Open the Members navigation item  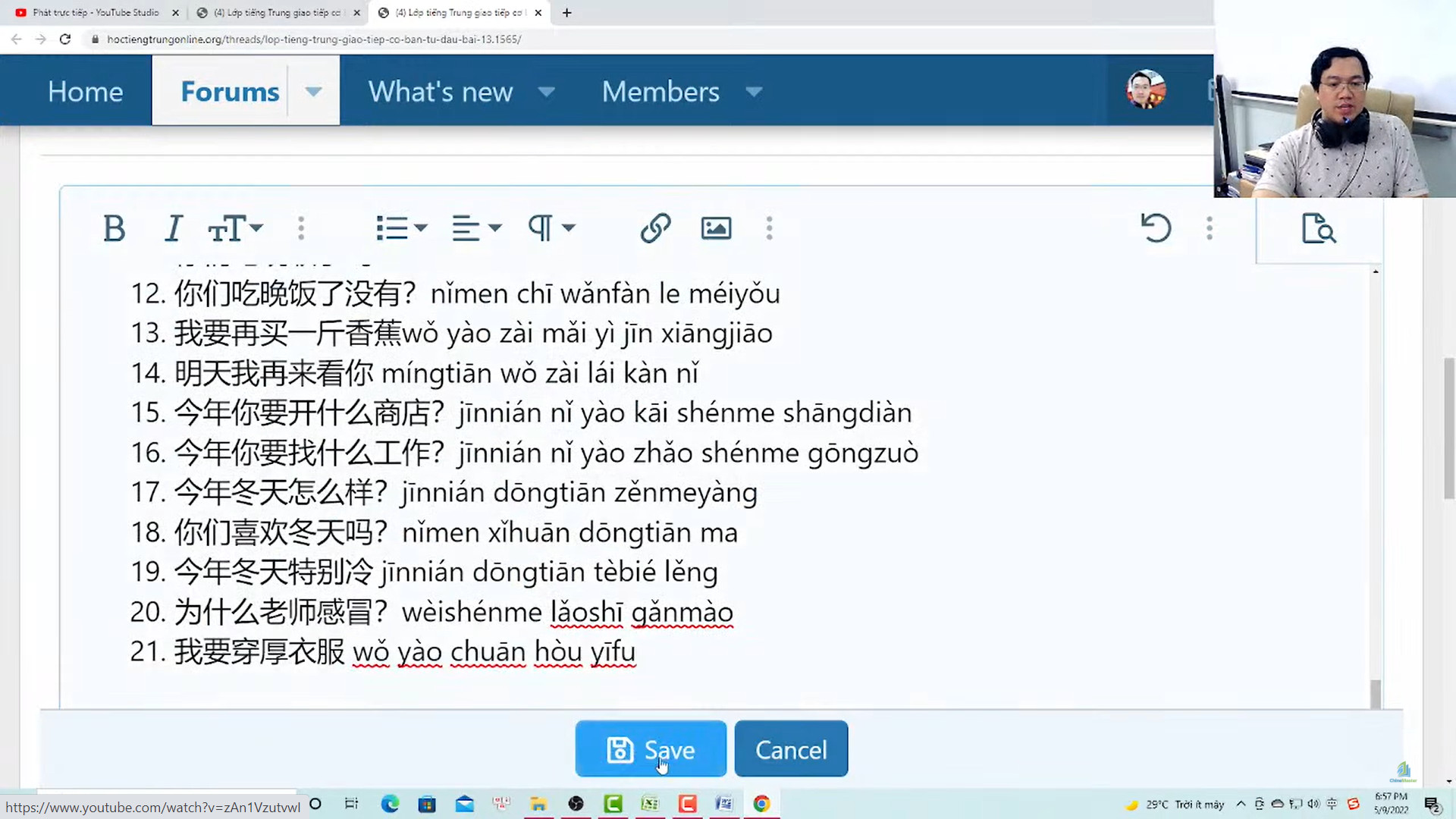(x=661, y=92)
